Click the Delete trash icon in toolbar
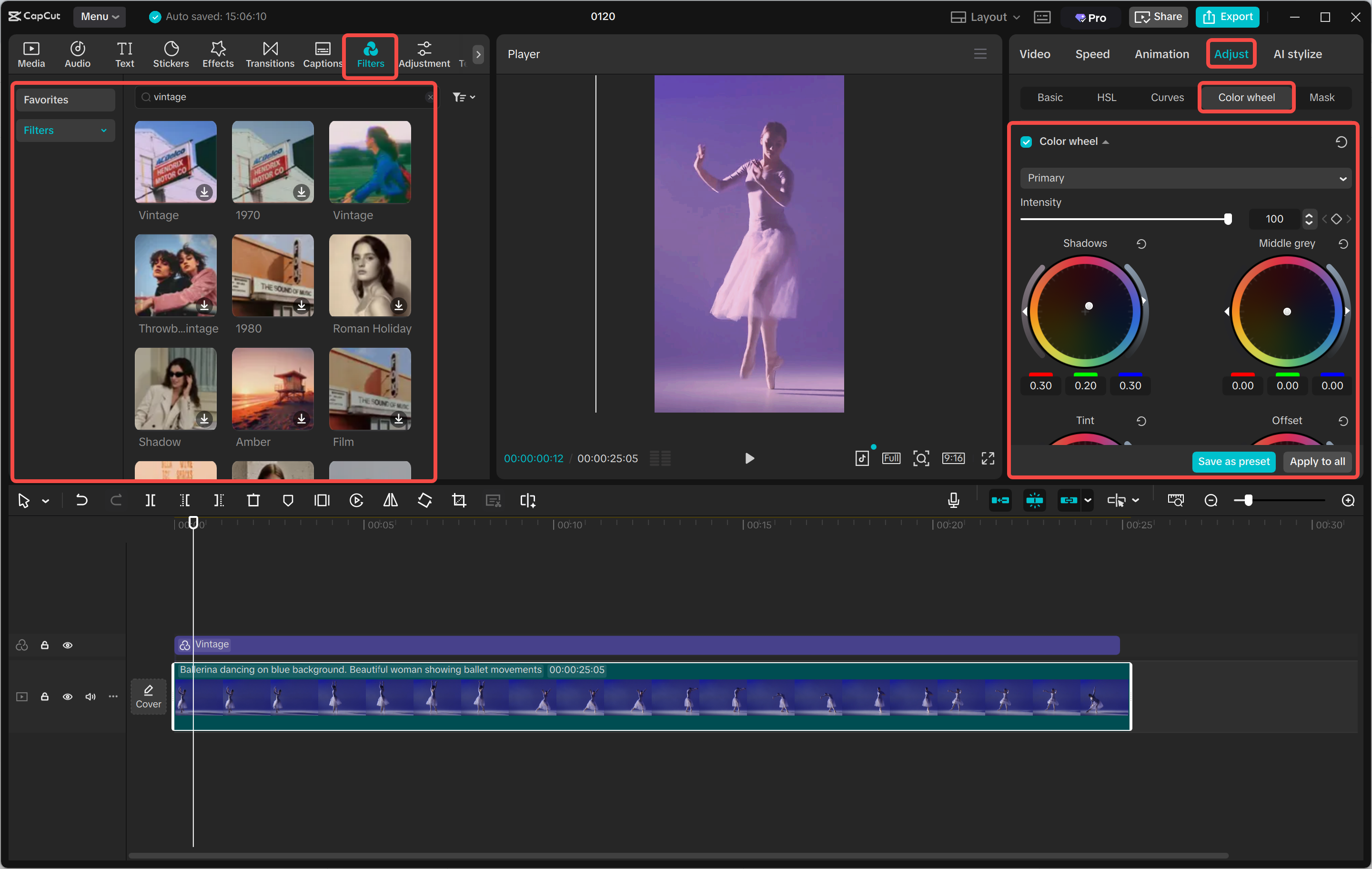 click(253, 500)
